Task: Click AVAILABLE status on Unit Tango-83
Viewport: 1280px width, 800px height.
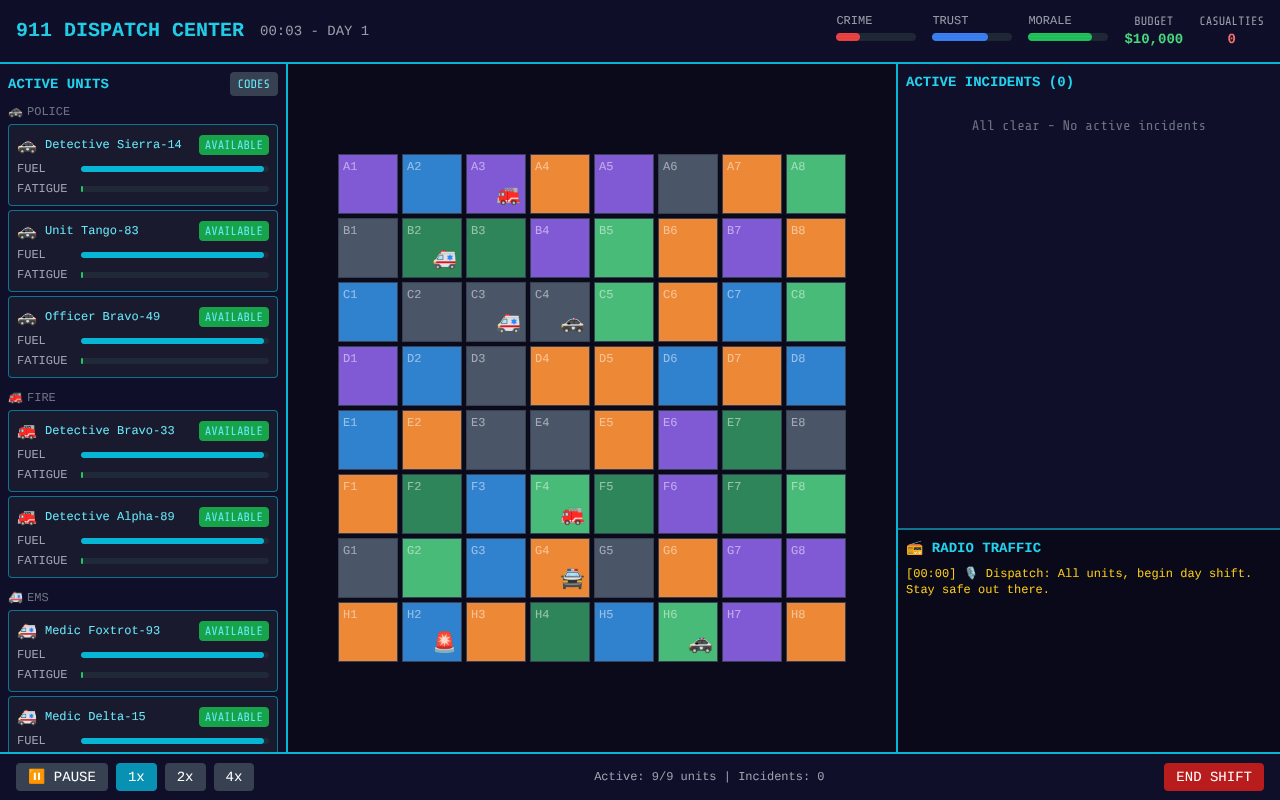Action: (234, 231)
